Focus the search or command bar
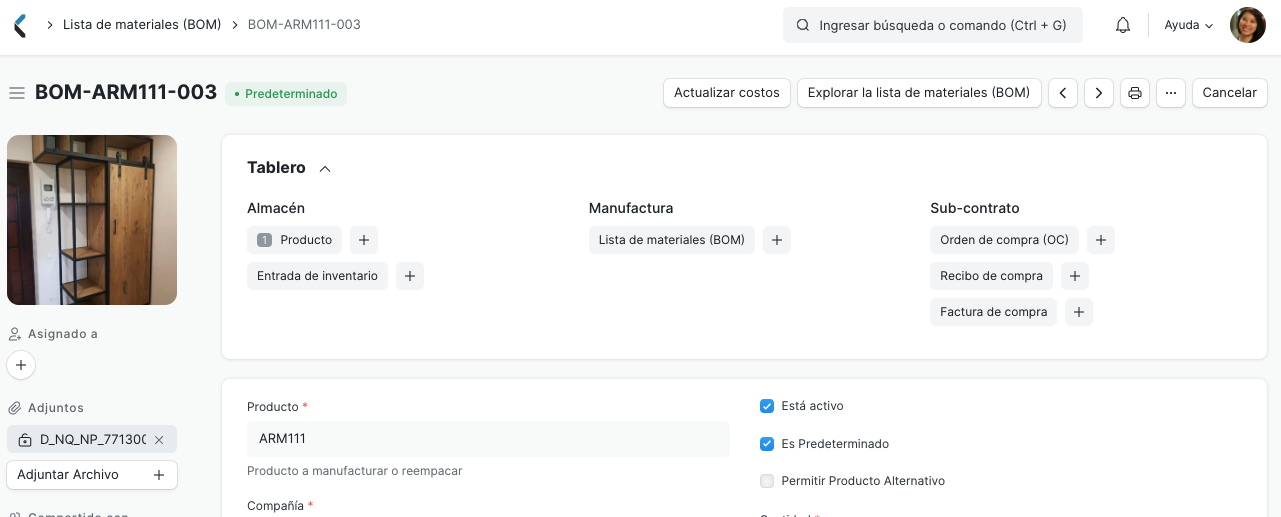The width and height of the screenshot is (1281, 517). click(x=933, y=25)
